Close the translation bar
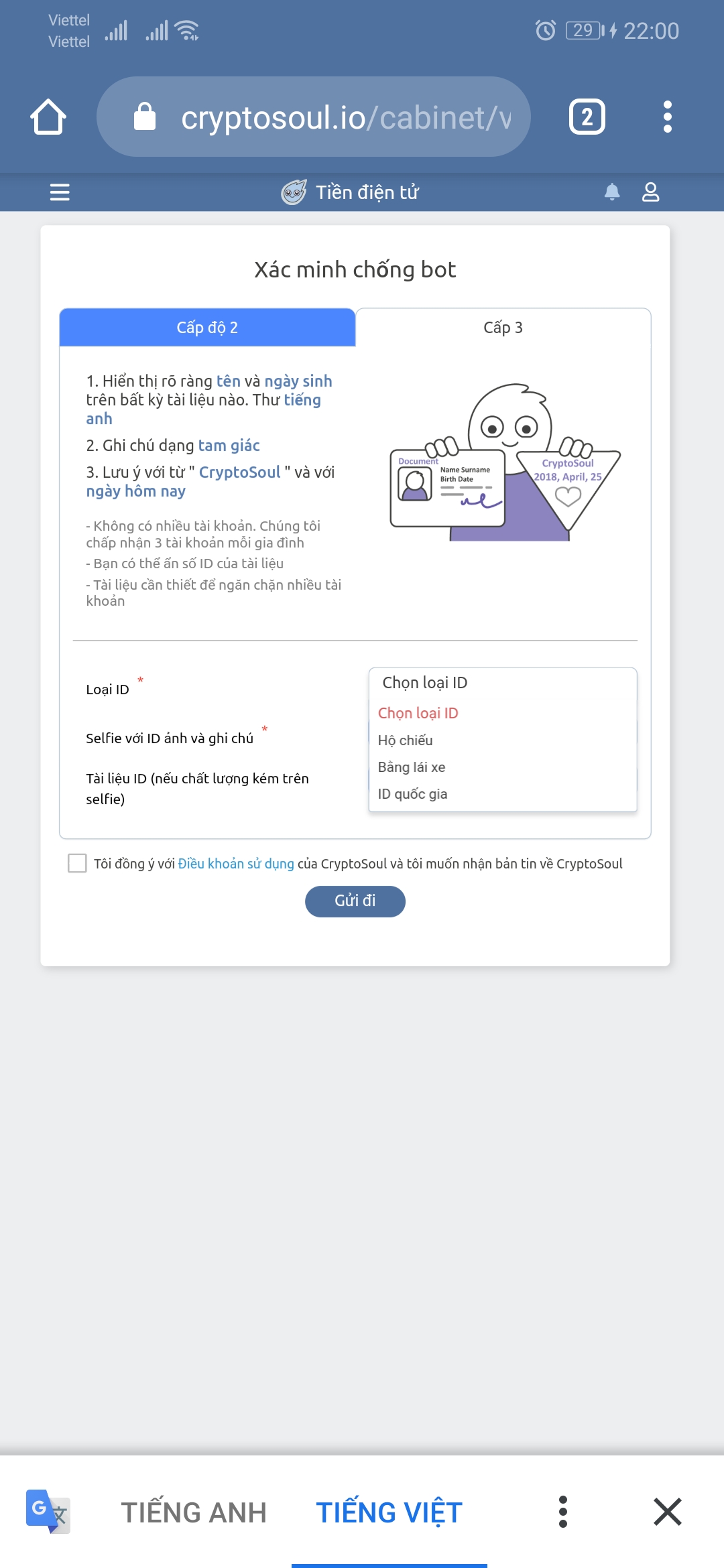724x1568 pixels. [x=667, y=1512]
